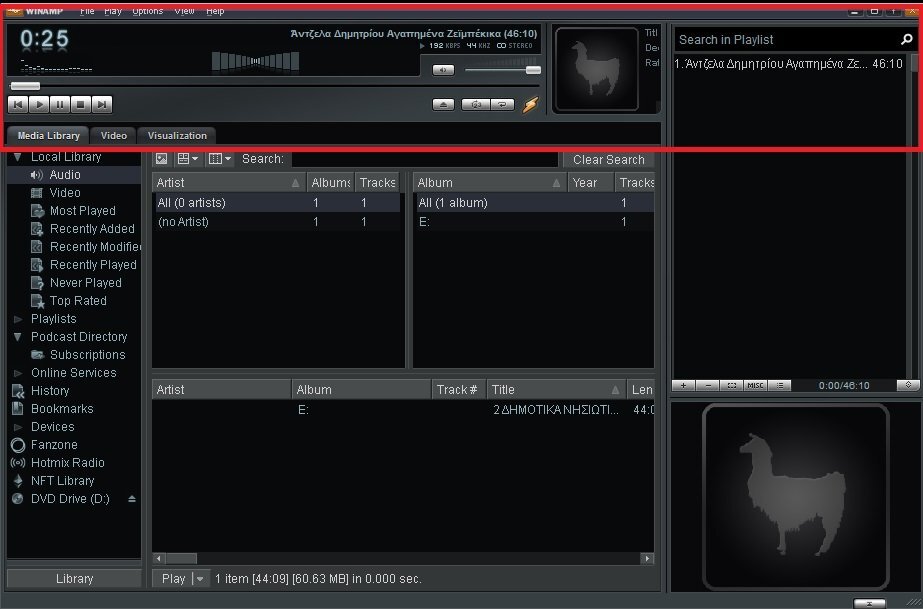Image resolution: width=923 pixels, height=609 pixels.
Task: Open the Recently Added view
Action: tap(92, 228)
